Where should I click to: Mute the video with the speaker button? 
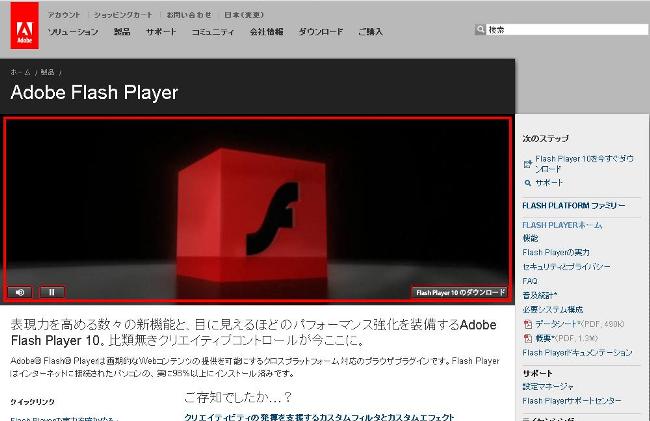pos(20,292)
